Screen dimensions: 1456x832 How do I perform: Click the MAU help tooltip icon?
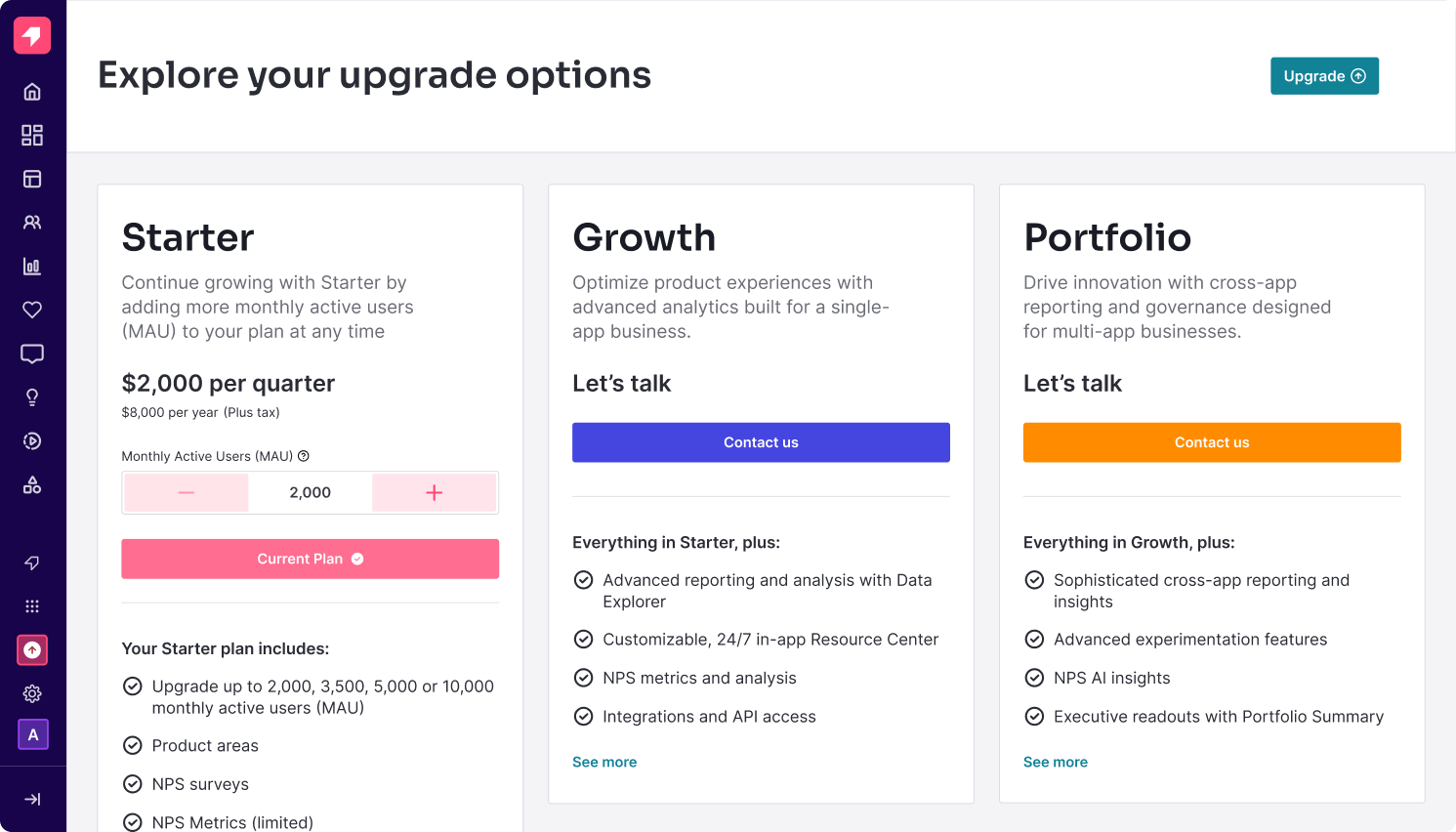tap(304, 456)
